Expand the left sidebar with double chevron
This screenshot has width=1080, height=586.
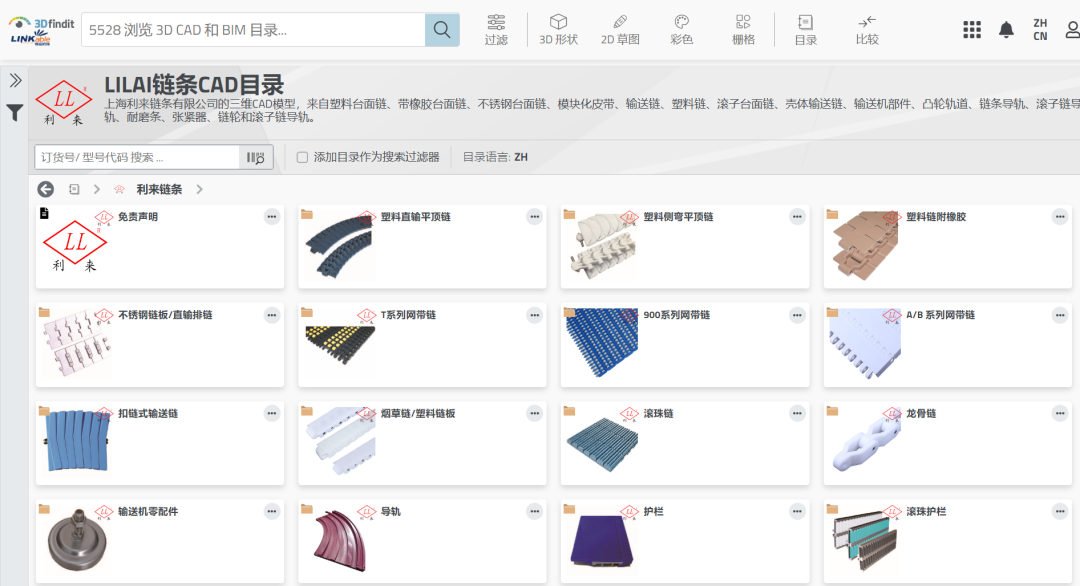15,81
